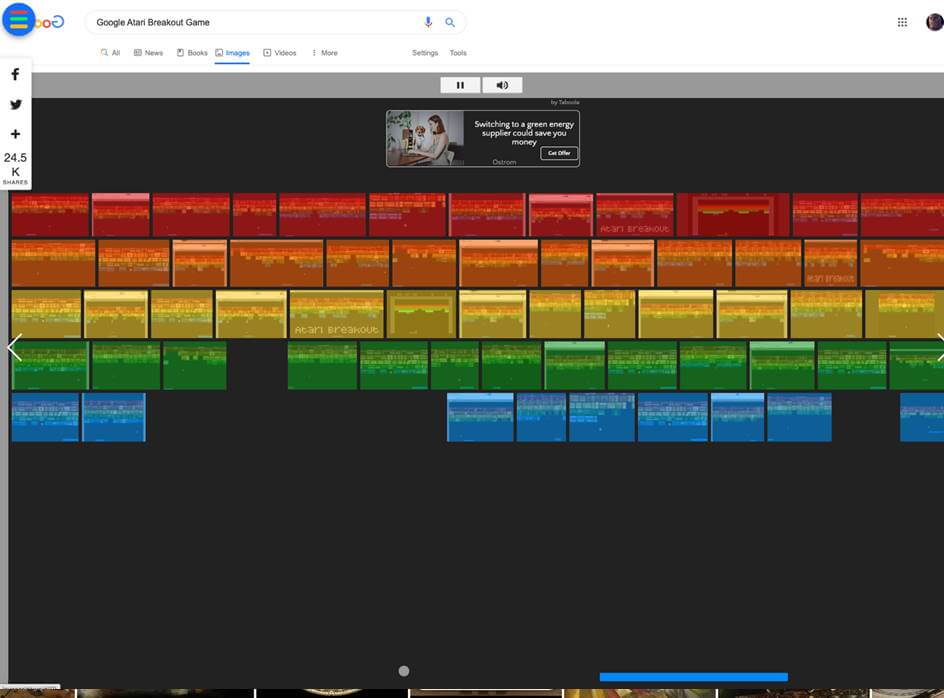The width and height of the screenshot is (944, 698).
Task: Open the Tools options
Action: [456, 51]
